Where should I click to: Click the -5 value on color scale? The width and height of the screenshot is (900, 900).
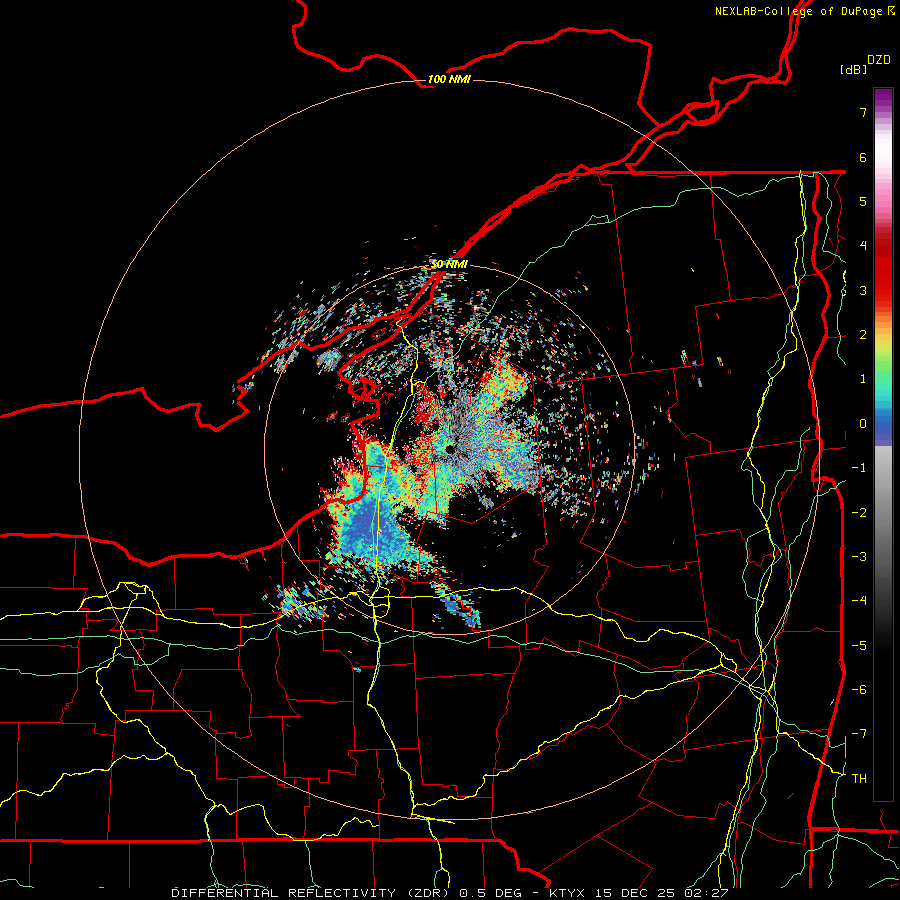coord(859,646)
